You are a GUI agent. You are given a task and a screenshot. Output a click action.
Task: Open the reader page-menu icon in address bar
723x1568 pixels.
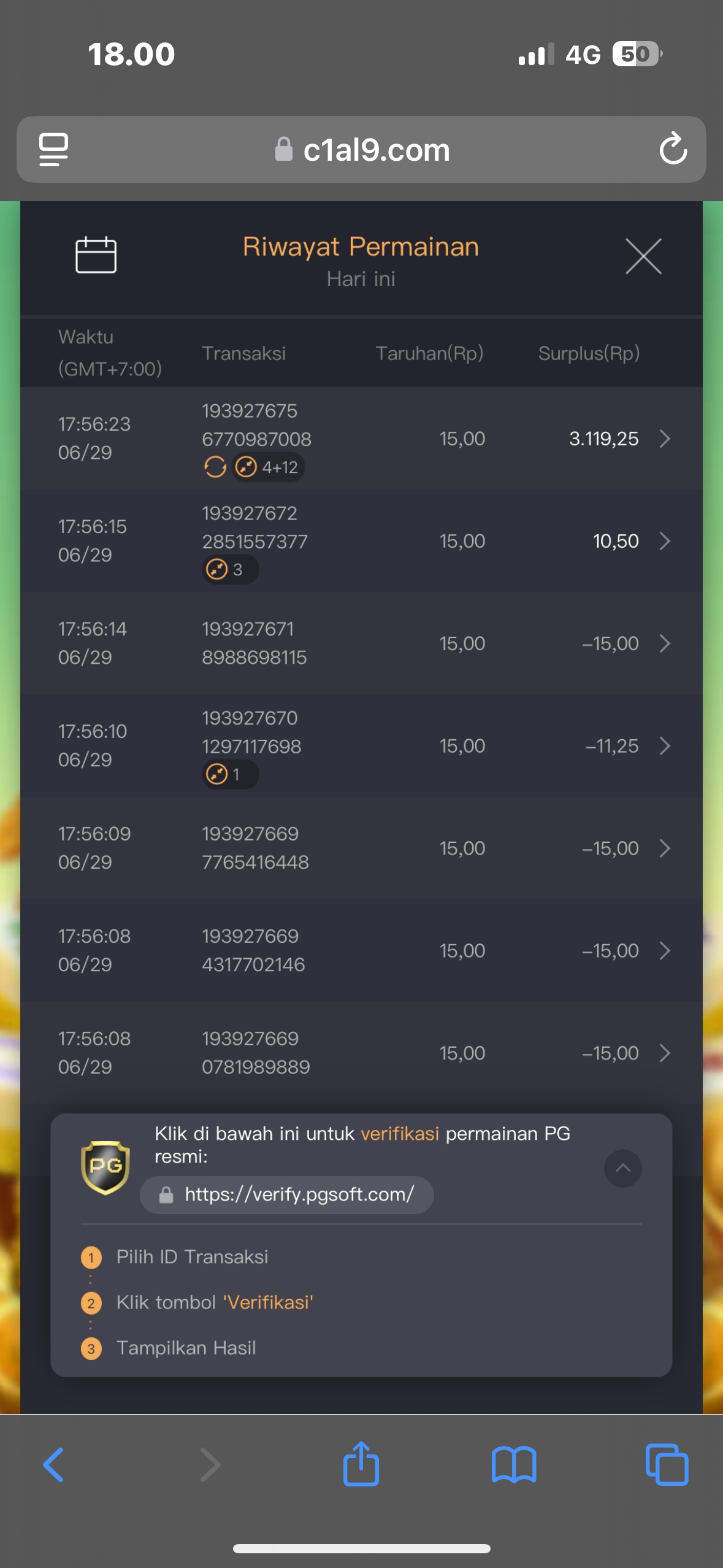point(54,149)
